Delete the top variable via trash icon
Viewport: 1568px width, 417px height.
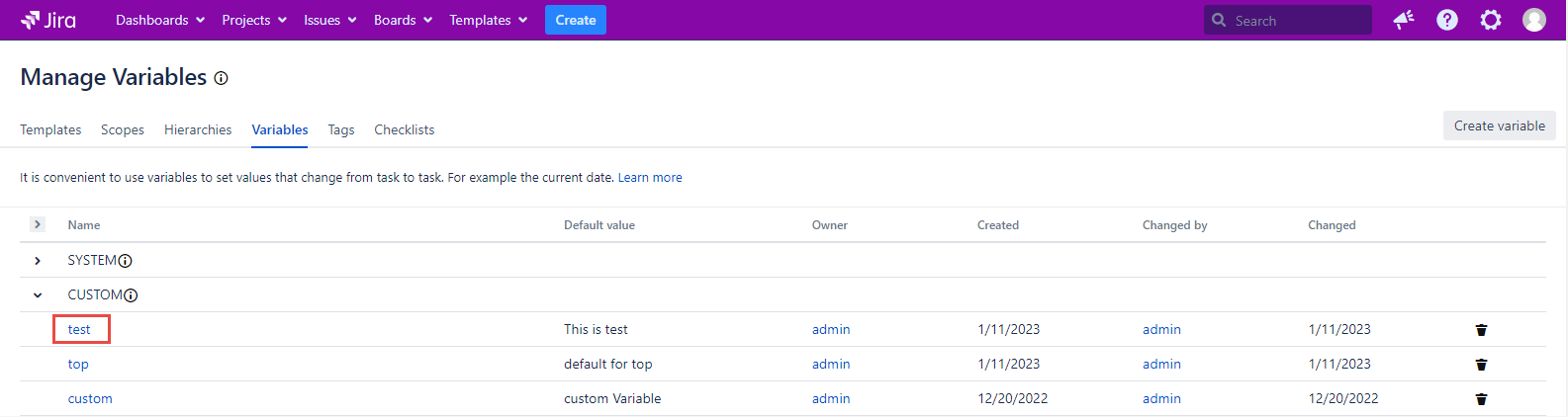click(1481, 365)
